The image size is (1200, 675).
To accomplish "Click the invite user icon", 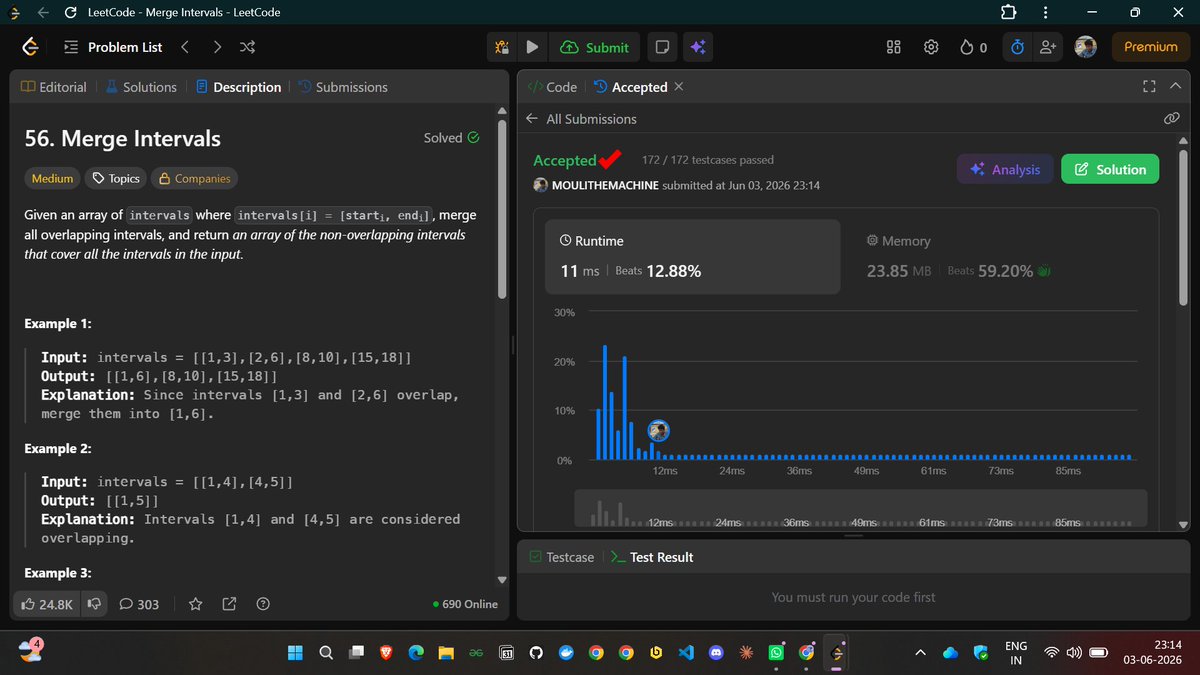I will [x=1048, y=47].
